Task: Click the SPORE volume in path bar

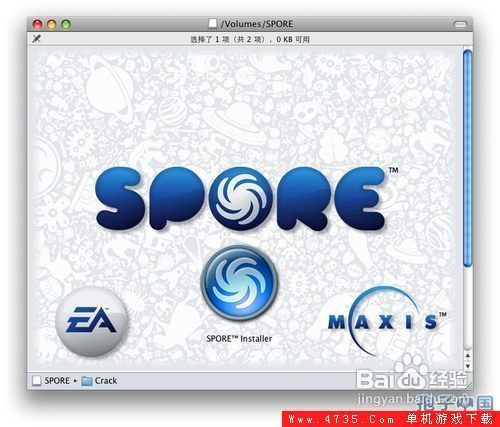Action: point(51,381)
